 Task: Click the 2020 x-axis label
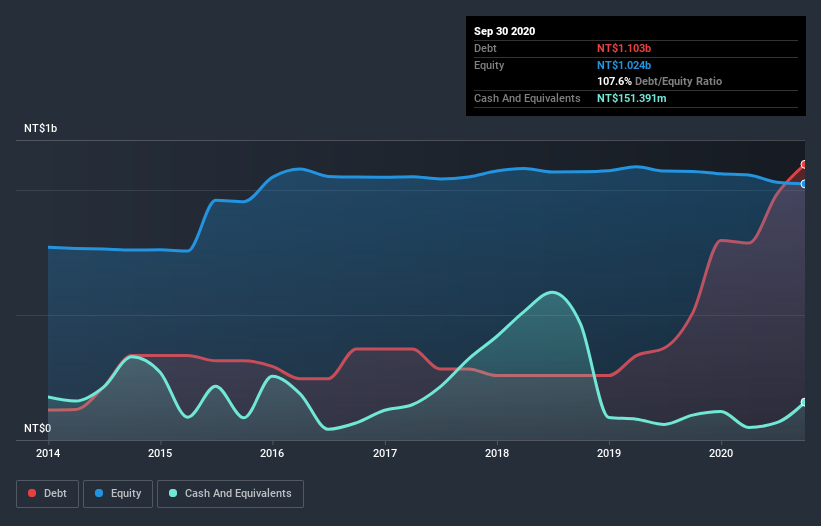coord(721,453)
